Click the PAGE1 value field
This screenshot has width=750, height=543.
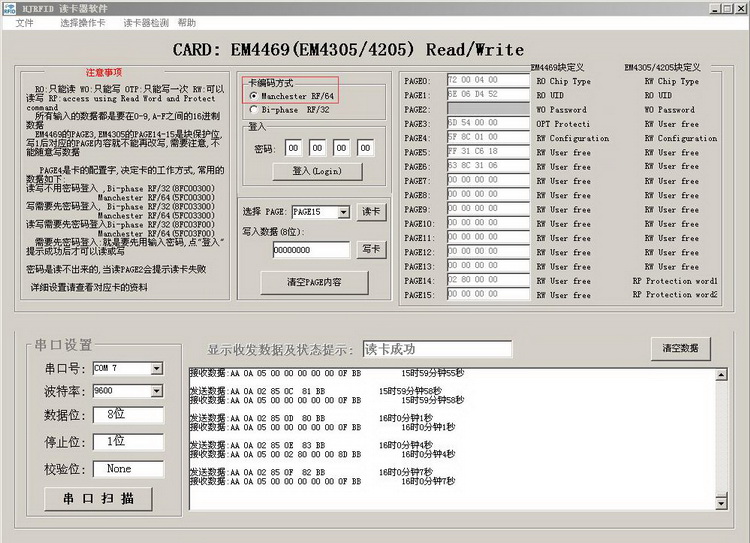pos(488,94)
